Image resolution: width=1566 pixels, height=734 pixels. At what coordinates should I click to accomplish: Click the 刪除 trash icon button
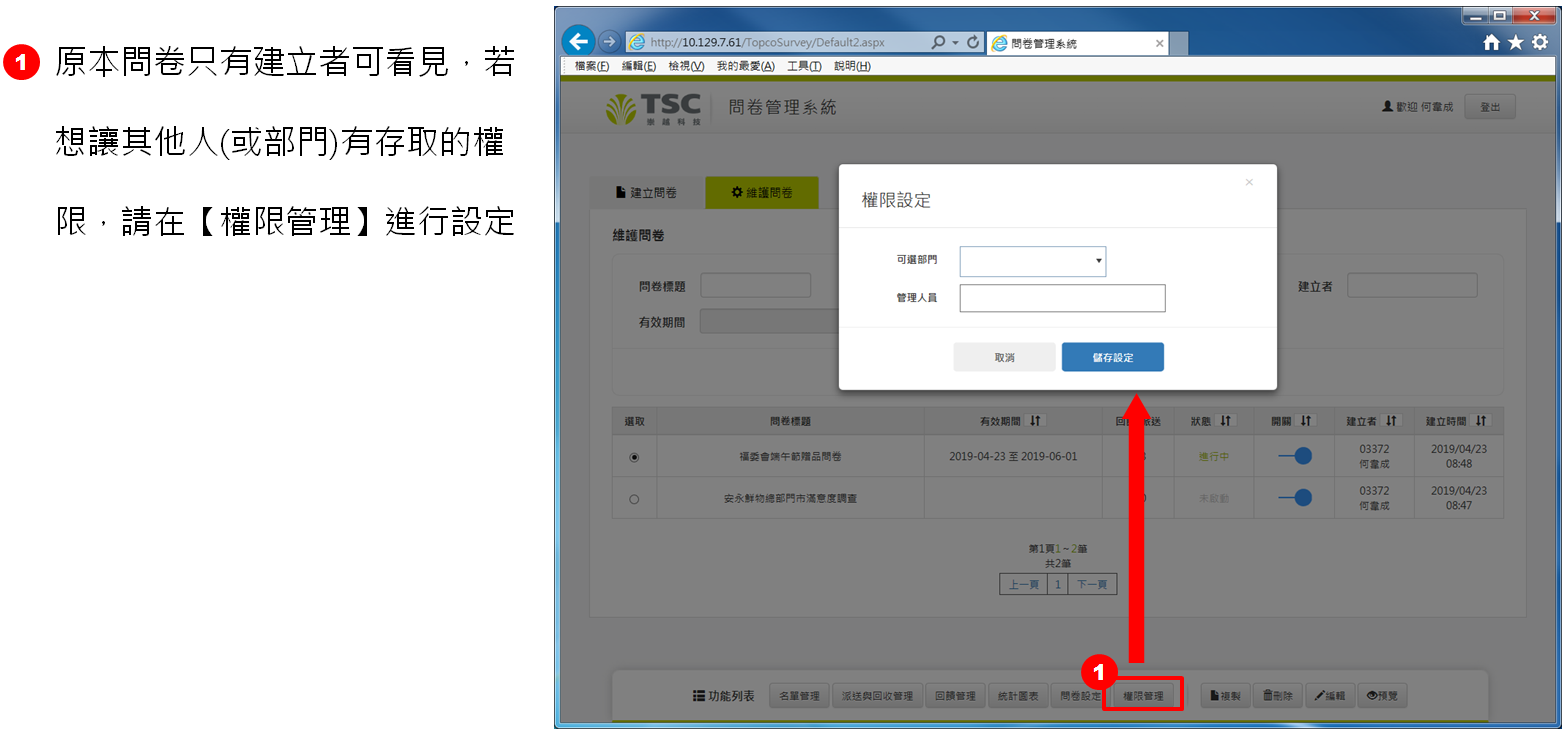tap(1277, 696)
